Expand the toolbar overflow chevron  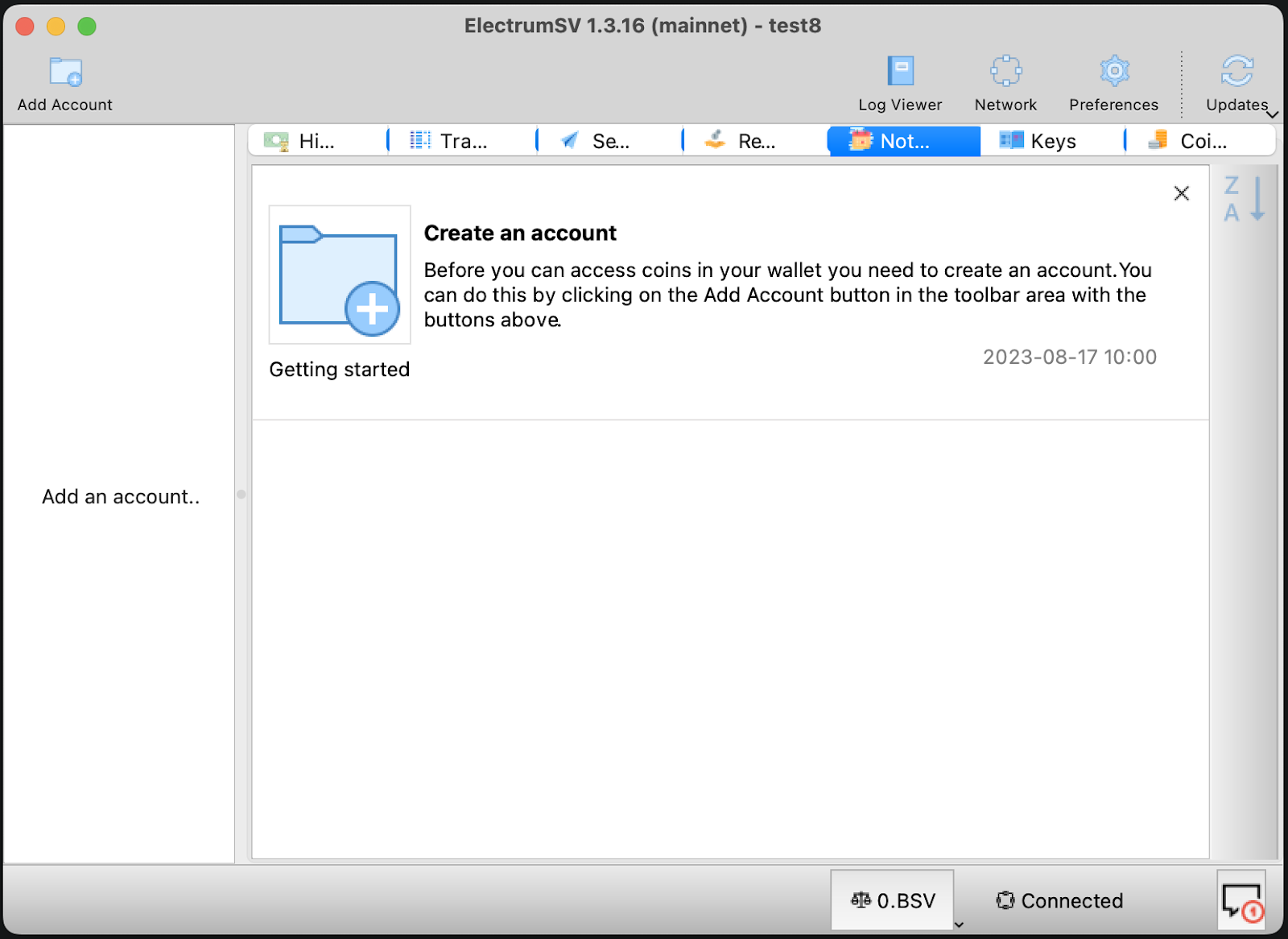[x=1273, y=114]
